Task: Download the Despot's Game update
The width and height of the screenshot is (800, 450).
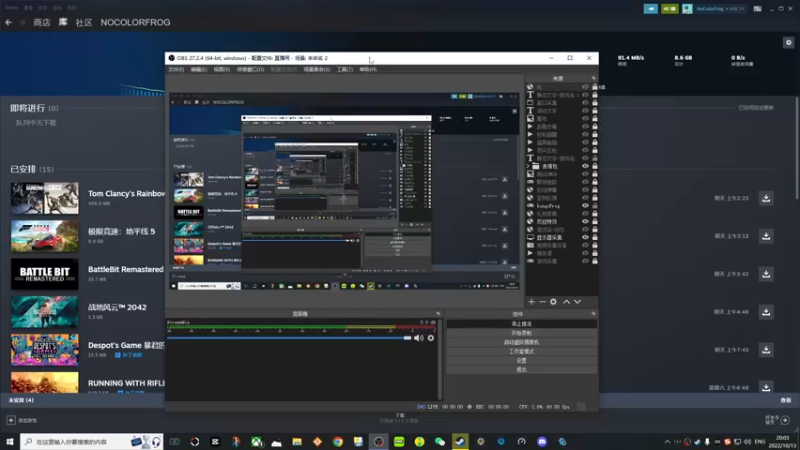Action: point(766,350)
